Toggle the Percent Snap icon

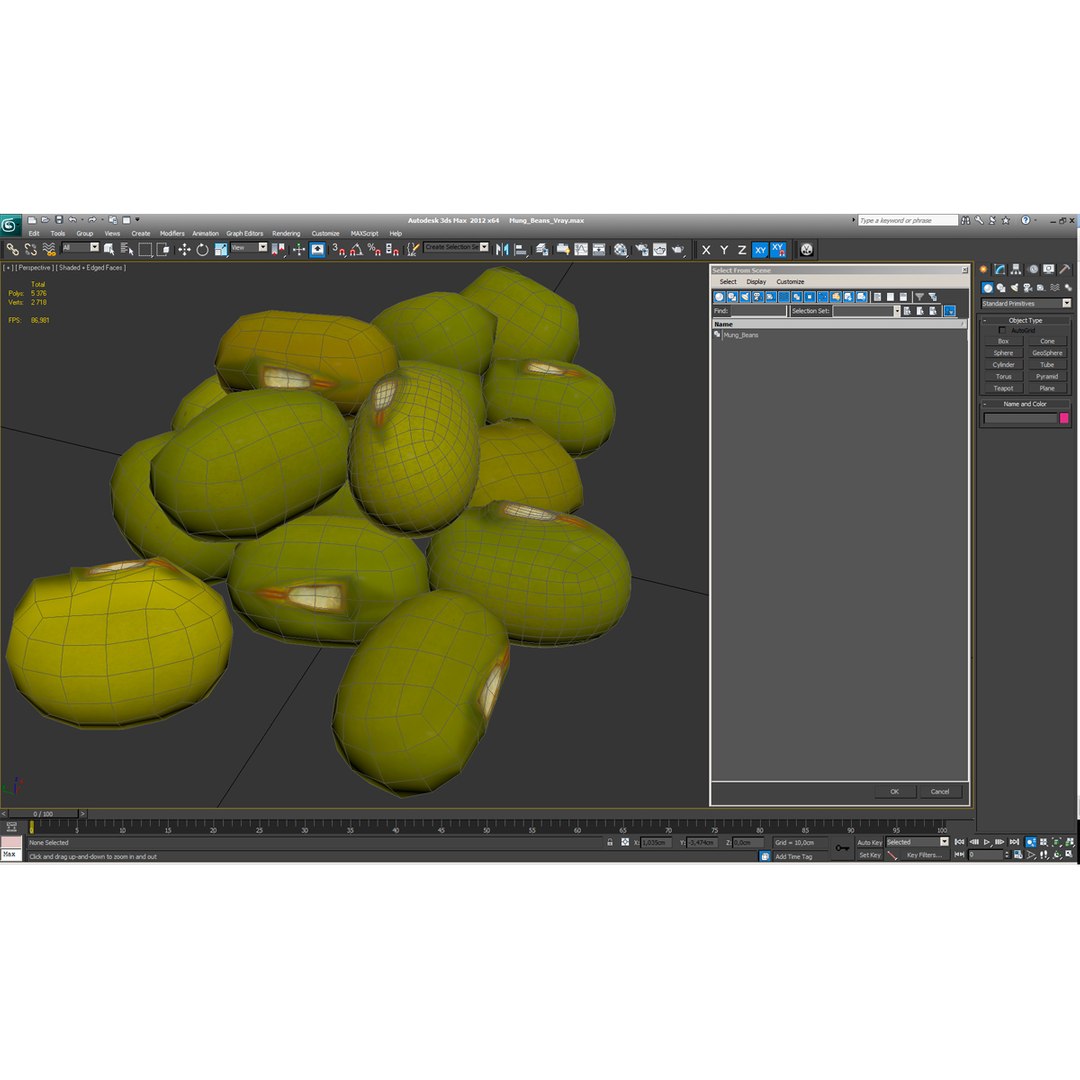374,249
